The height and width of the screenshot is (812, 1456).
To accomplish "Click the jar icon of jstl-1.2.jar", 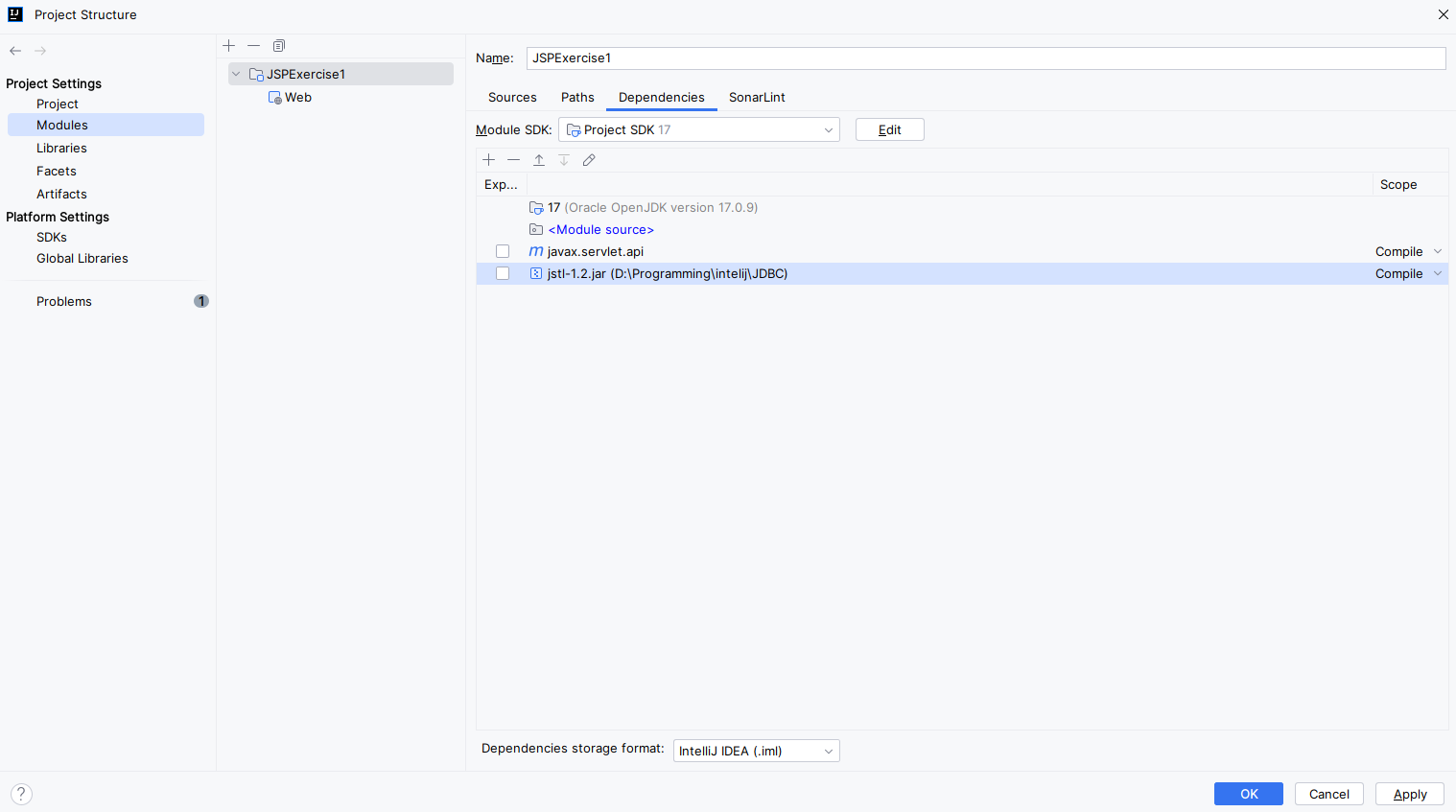I will pyautogui.click(x=536, y=273).
